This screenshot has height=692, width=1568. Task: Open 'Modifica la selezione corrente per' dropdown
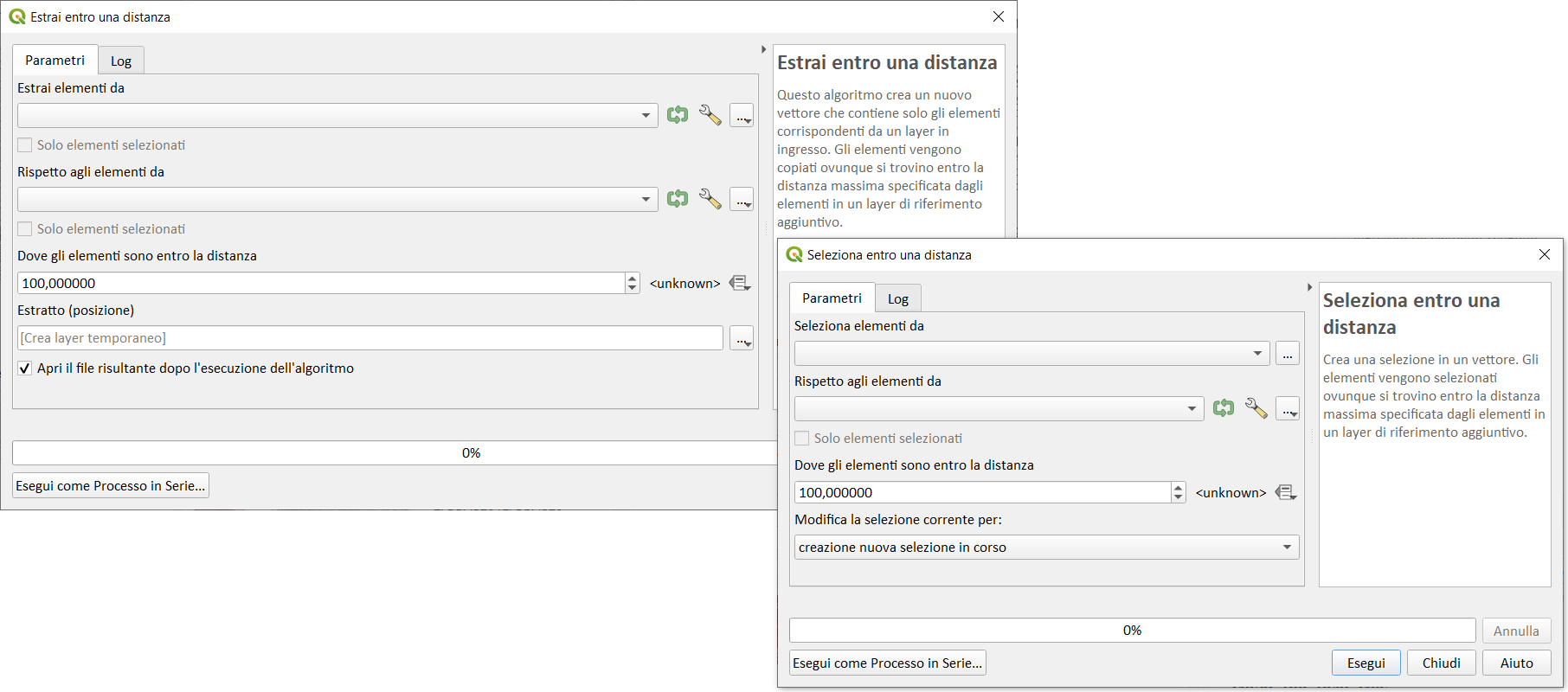(1046, 548)
